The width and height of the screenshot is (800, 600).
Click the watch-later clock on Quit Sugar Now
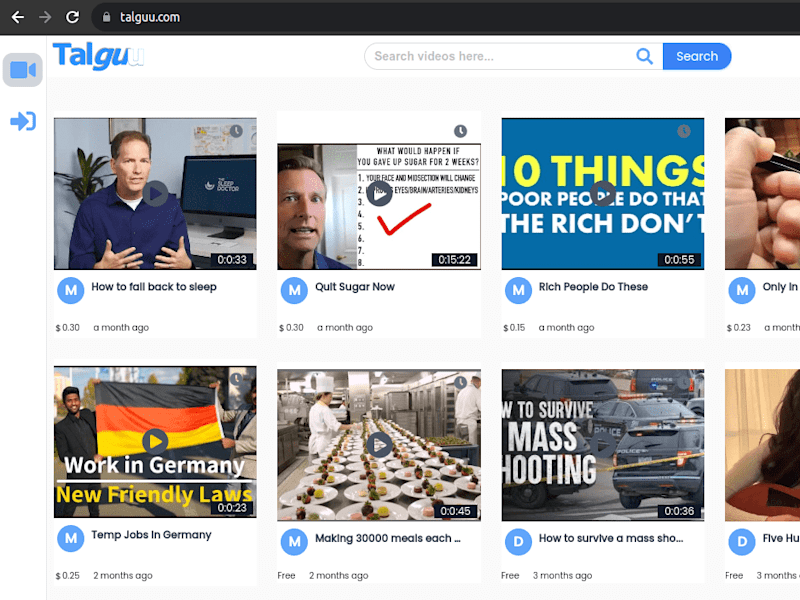pos(460,131)
